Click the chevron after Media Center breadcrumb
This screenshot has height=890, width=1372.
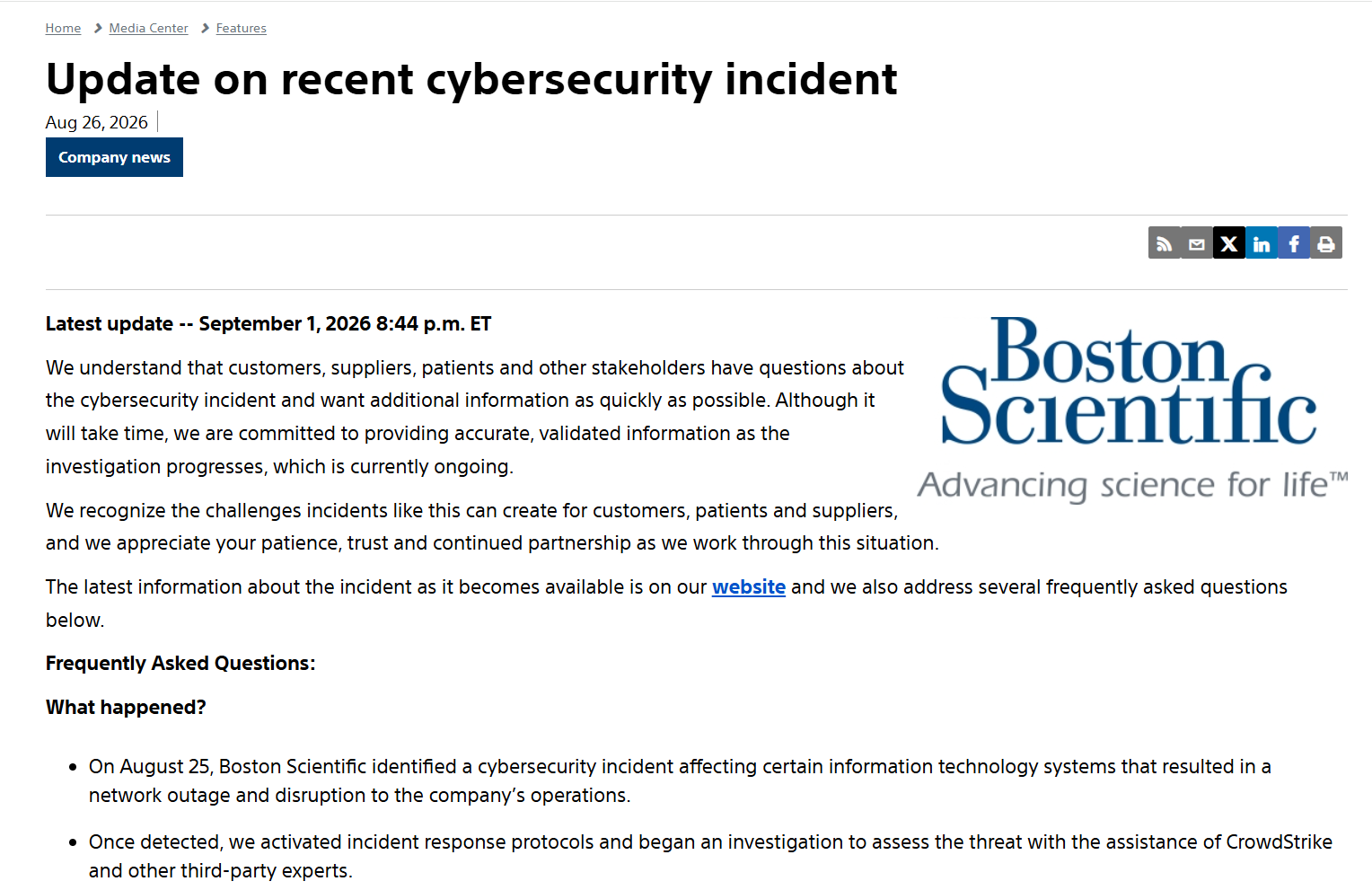(x=206, y=29)
